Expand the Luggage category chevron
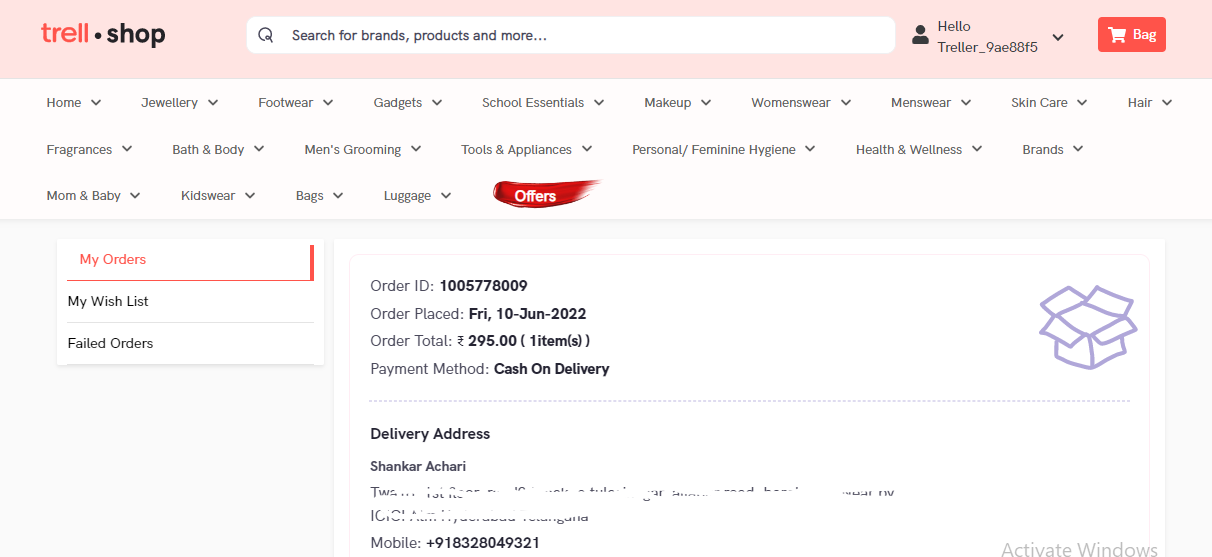The width and height of the screenshot is (1212, 557). 446,196
